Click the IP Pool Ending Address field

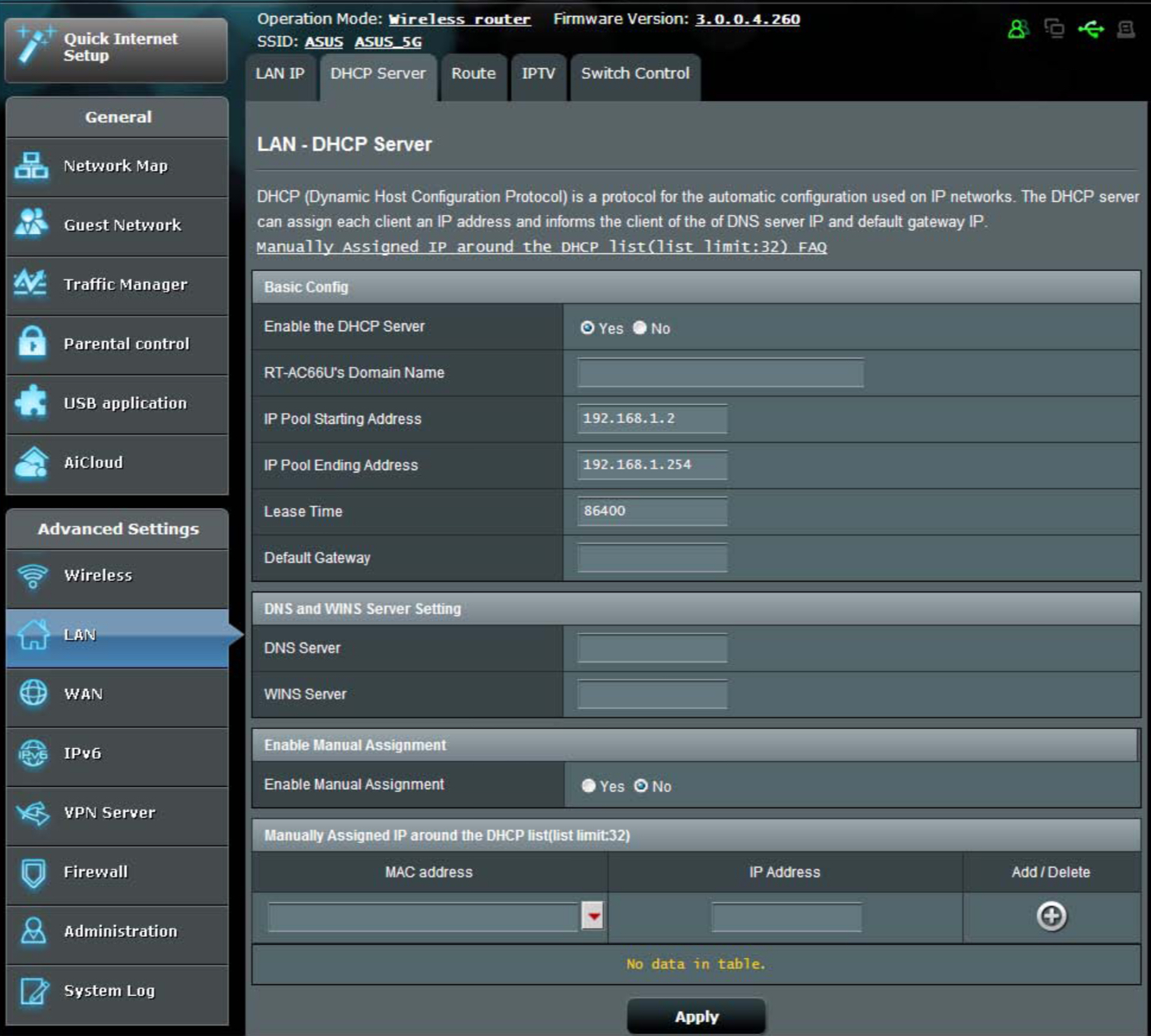pyautogui.click(x=652, y=465)
